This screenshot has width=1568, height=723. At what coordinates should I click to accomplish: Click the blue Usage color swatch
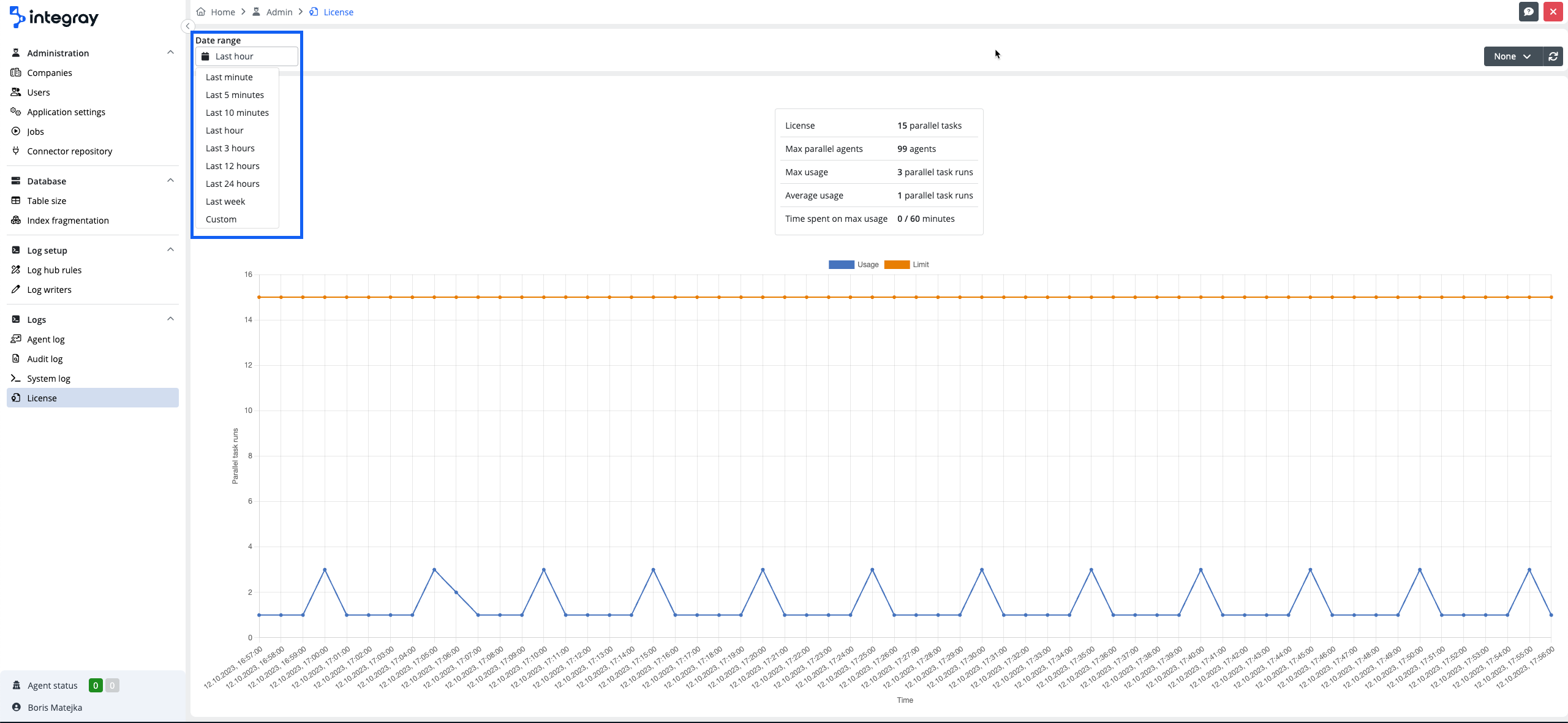pyautogui.click(x=841, y=265)
